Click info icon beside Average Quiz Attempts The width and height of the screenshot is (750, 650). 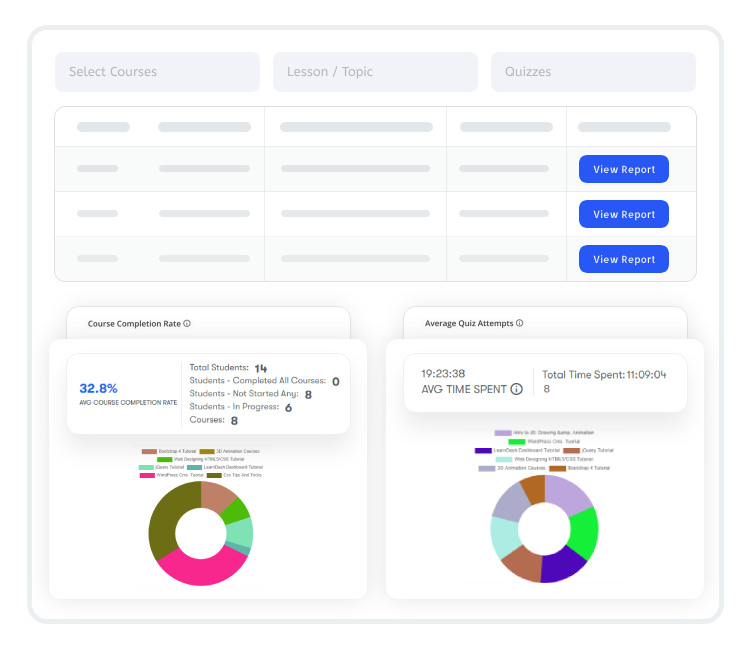[x=520, y=323]
